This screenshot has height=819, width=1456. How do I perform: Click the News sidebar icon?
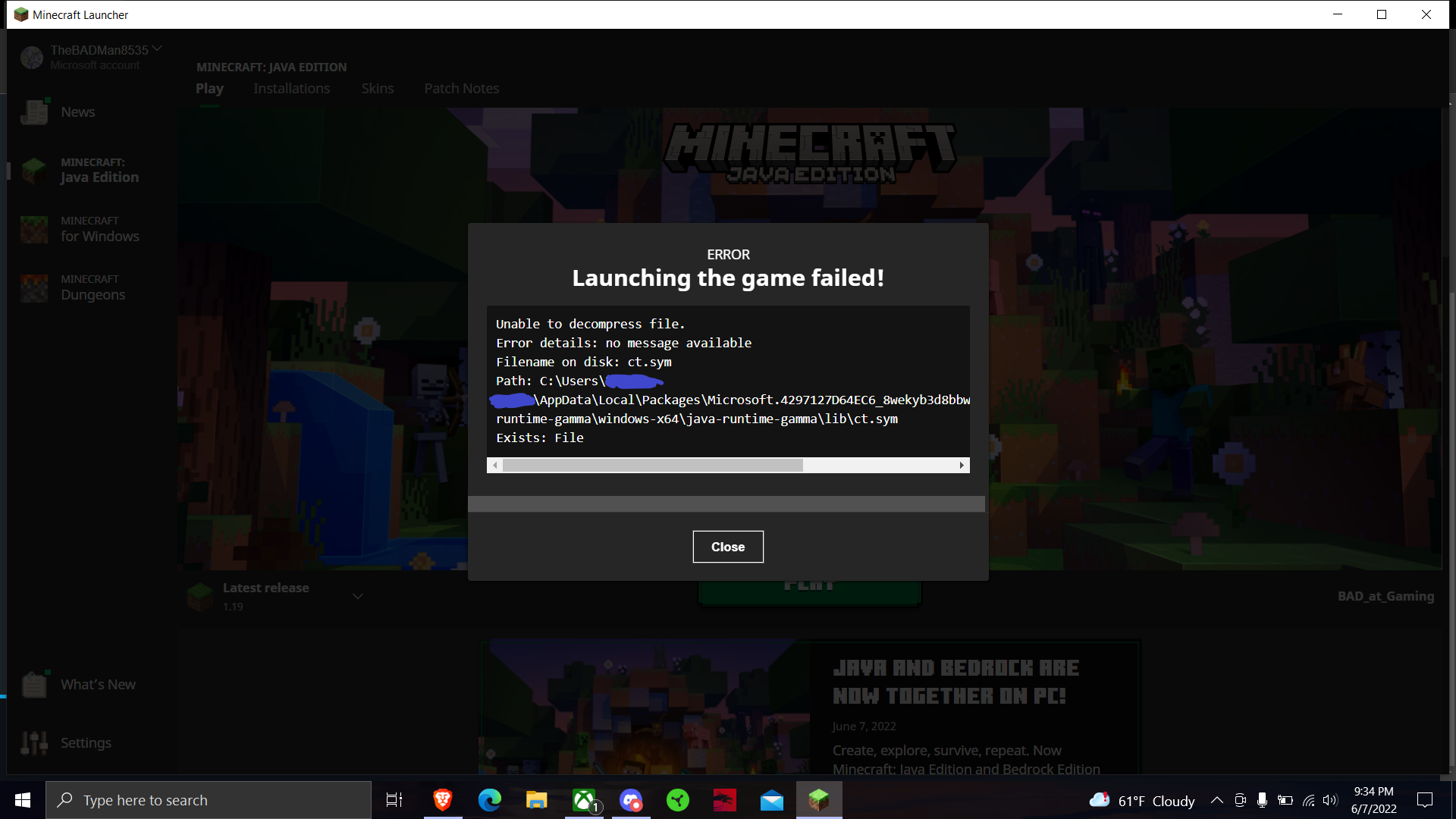click(34, 112)
